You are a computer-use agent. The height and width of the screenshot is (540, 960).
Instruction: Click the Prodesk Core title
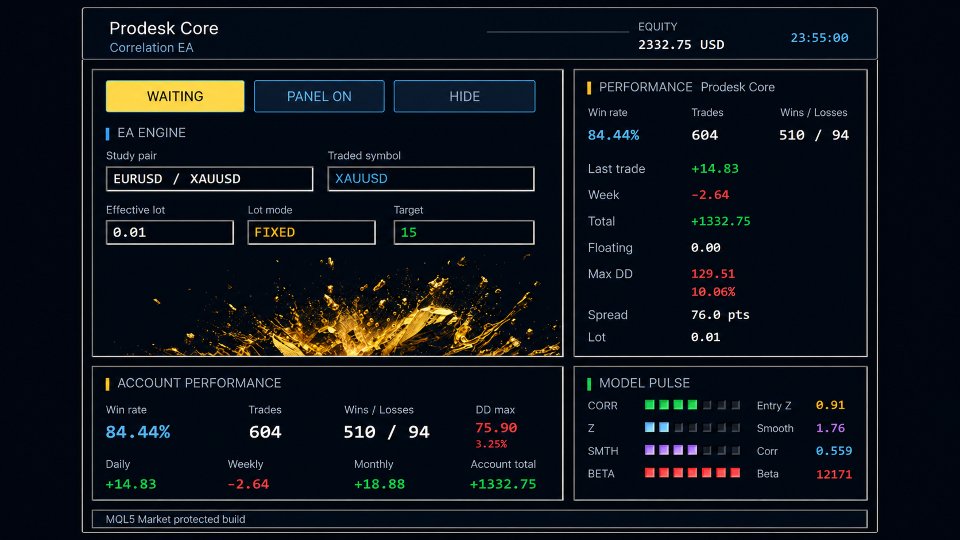[164, 28]
